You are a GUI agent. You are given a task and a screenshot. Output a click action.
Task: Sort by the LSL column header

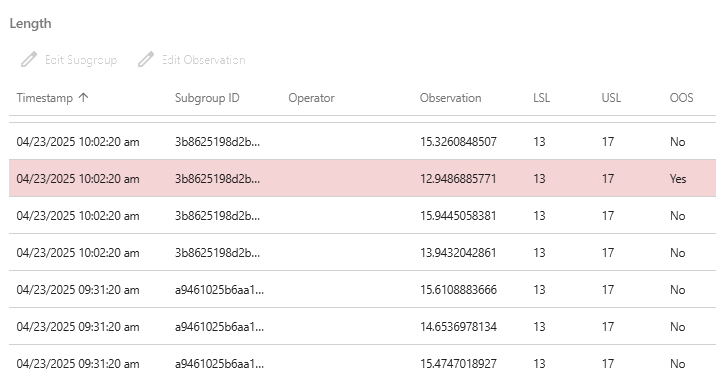pyautogui.click(x=542, y=98)
